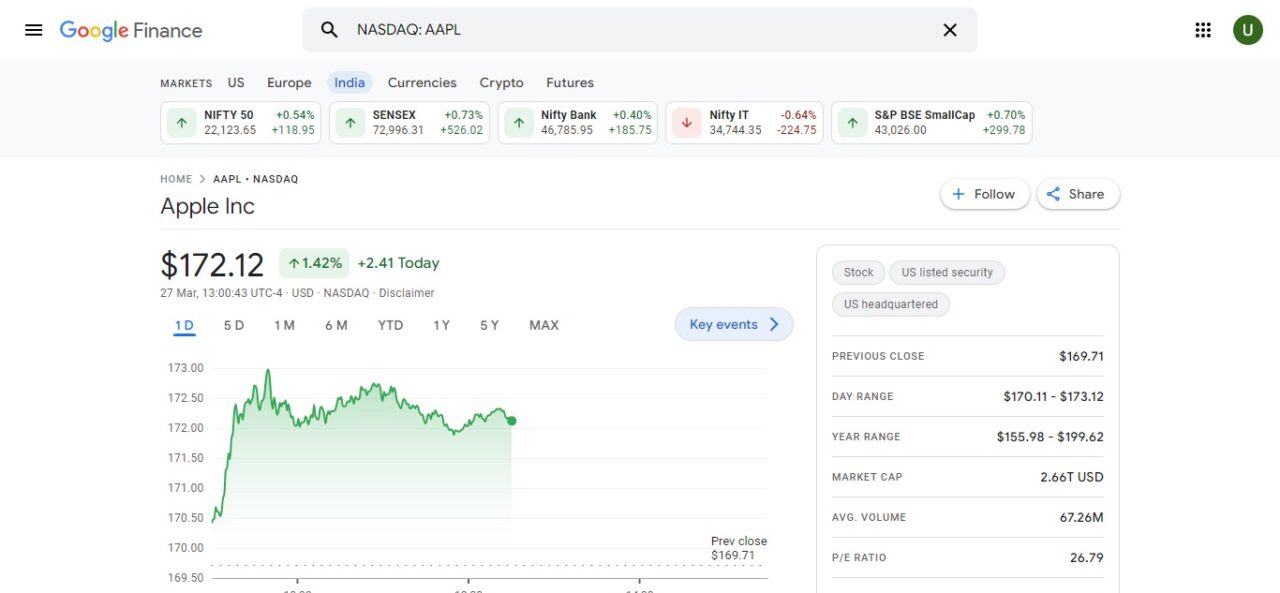Switch chart to 5Y range
The height and width of the screenshot is (593, 1280).
(x=489, y=325)
